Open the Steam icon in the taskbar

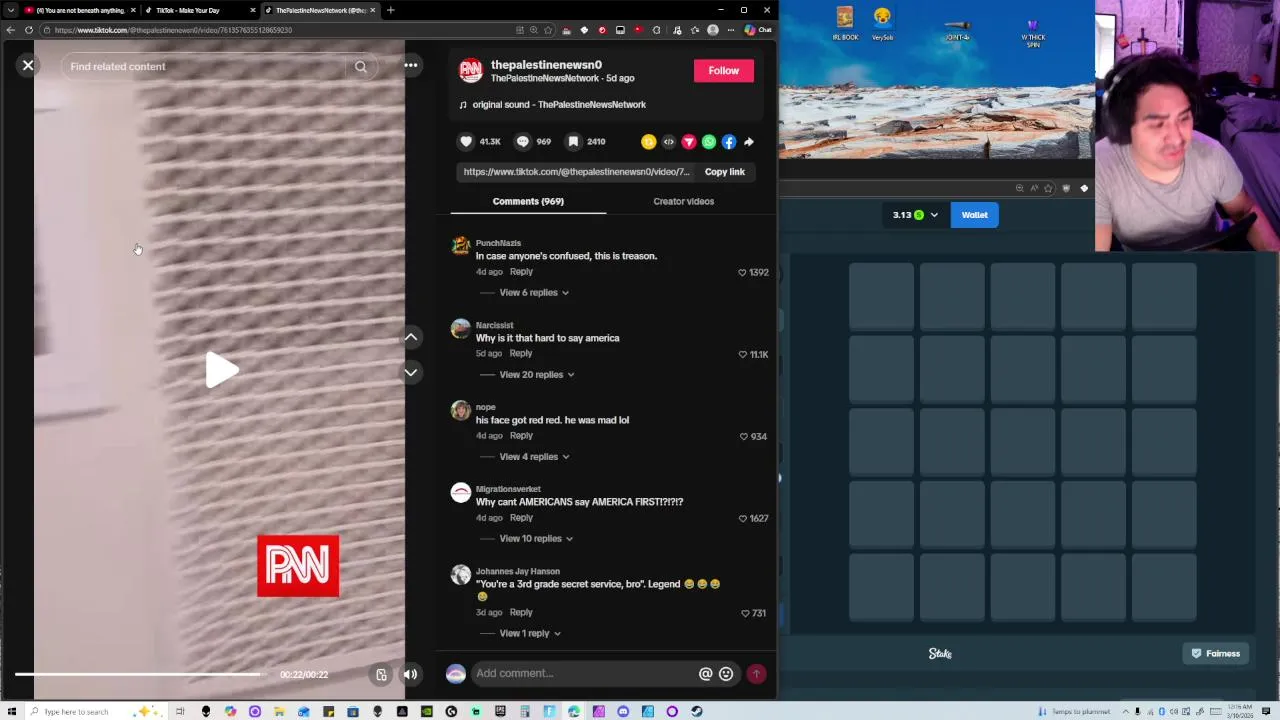696,712
